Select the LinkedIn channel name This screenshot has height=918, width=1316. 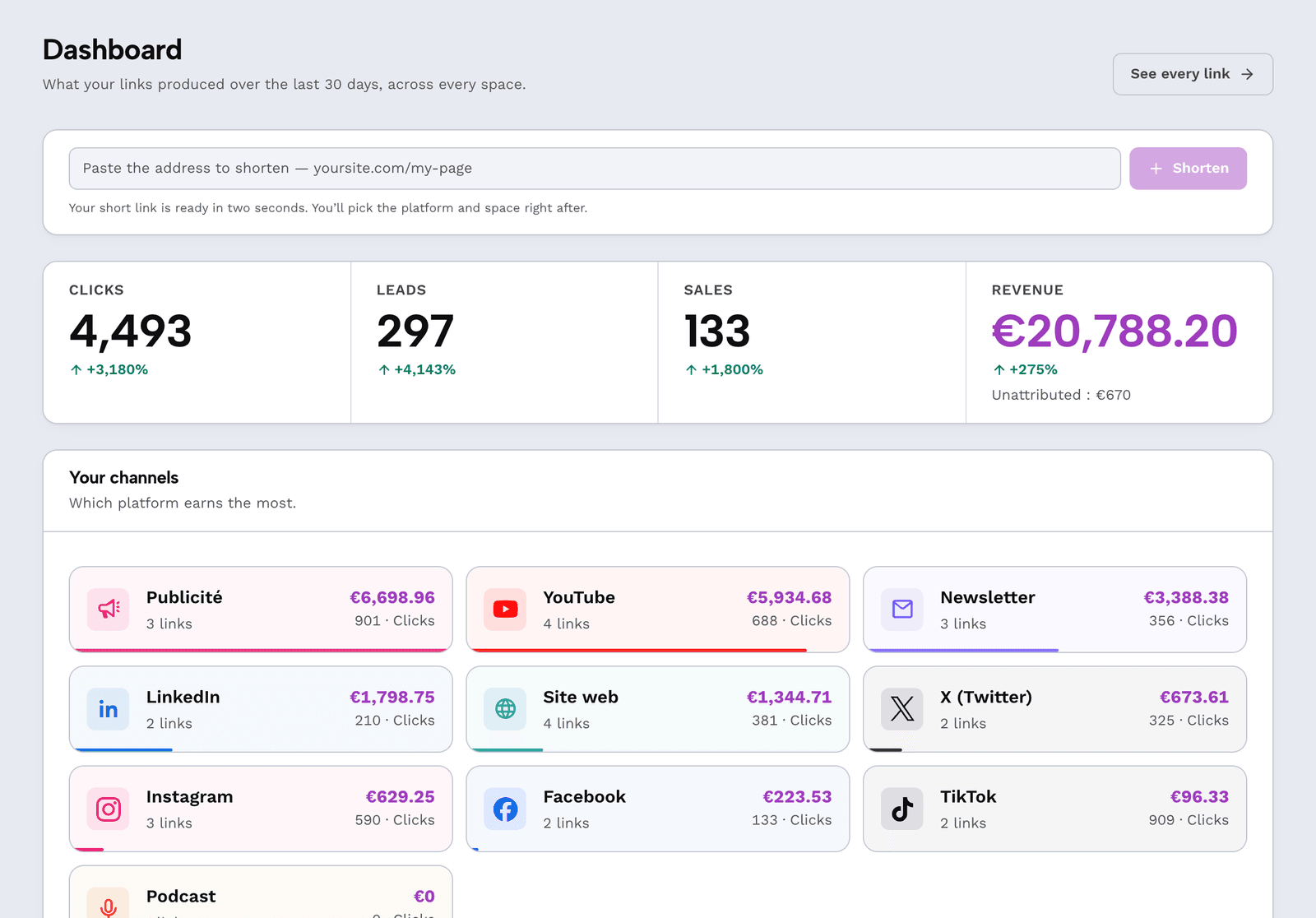click(x=183, y=697)
